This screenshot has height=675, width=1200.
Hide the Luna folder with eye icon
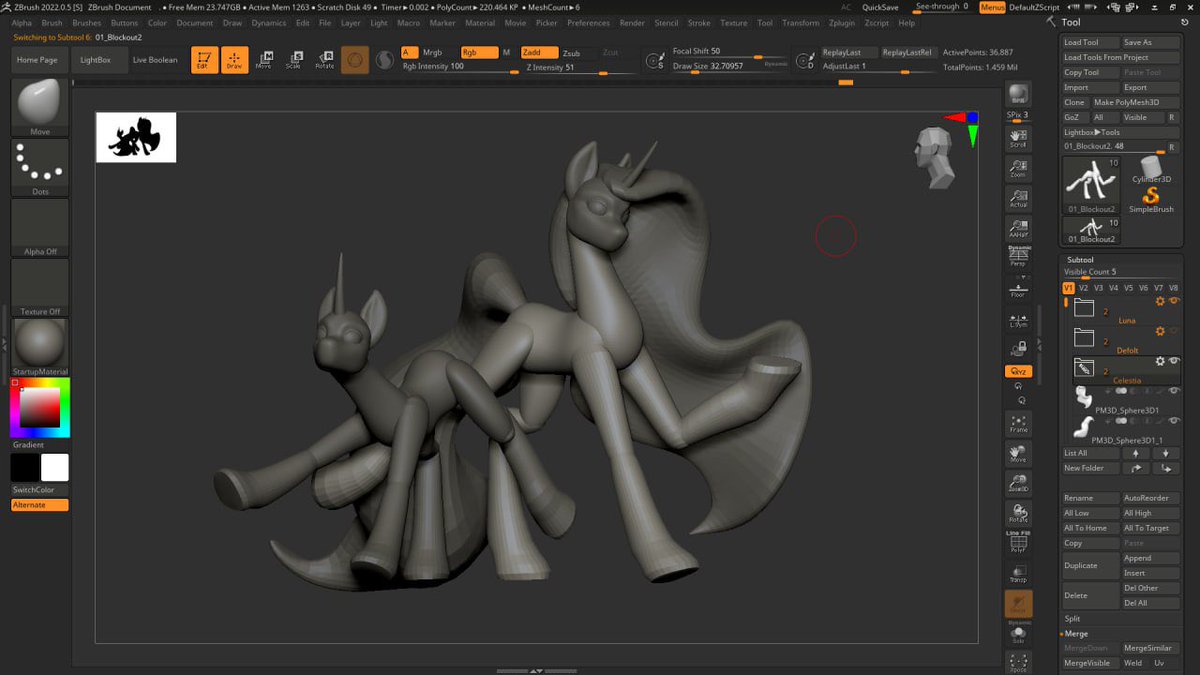tap(1174, 301)
